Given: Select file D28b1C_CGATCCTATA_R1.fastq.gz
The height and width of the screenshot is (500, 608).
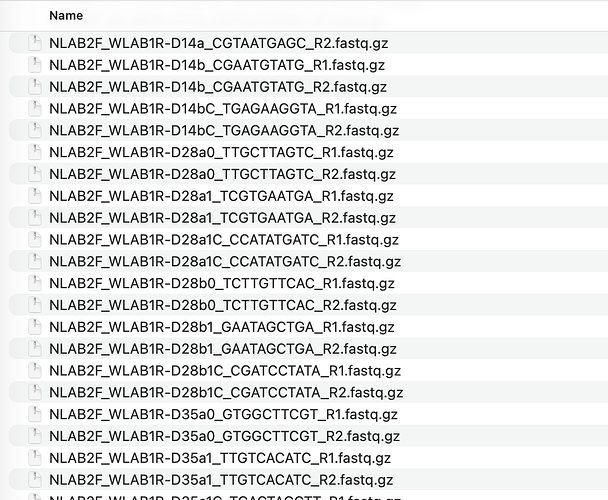Looking at the screenshot, I should pyautogui.click(x=225, y=371).
